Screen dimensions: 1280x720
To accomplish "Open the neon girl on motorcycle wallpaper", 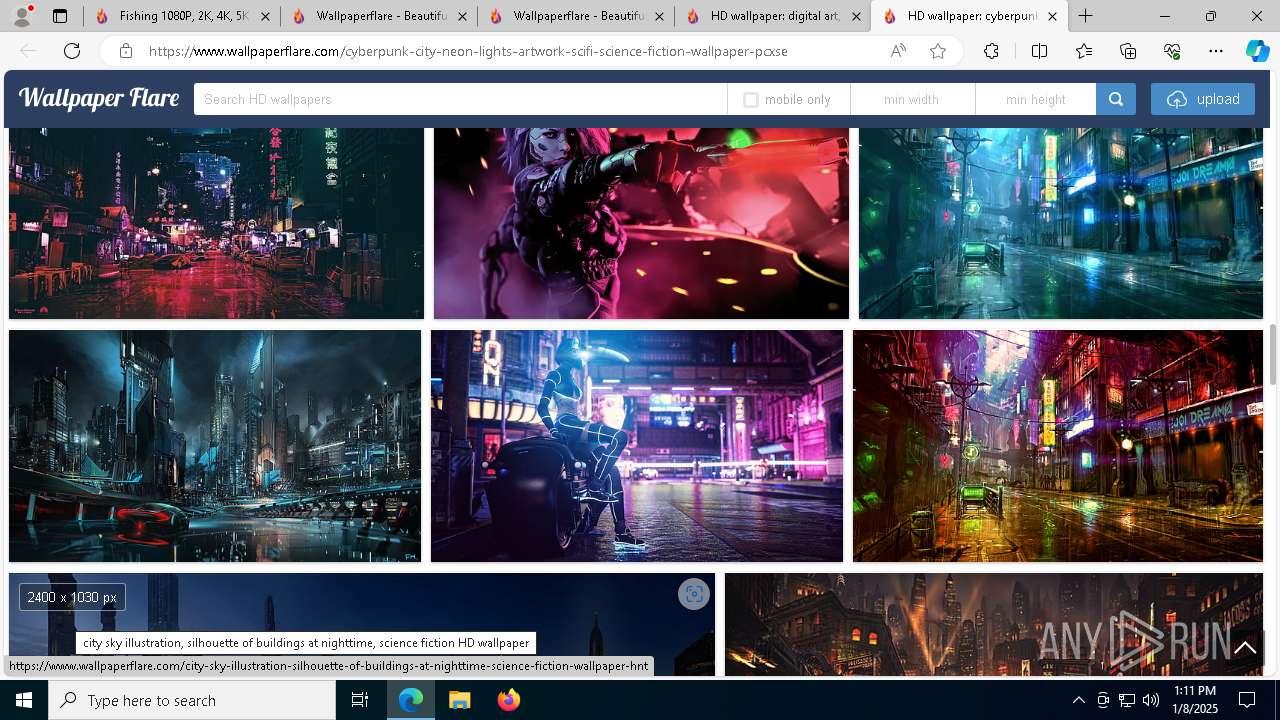I will (637, 446).
